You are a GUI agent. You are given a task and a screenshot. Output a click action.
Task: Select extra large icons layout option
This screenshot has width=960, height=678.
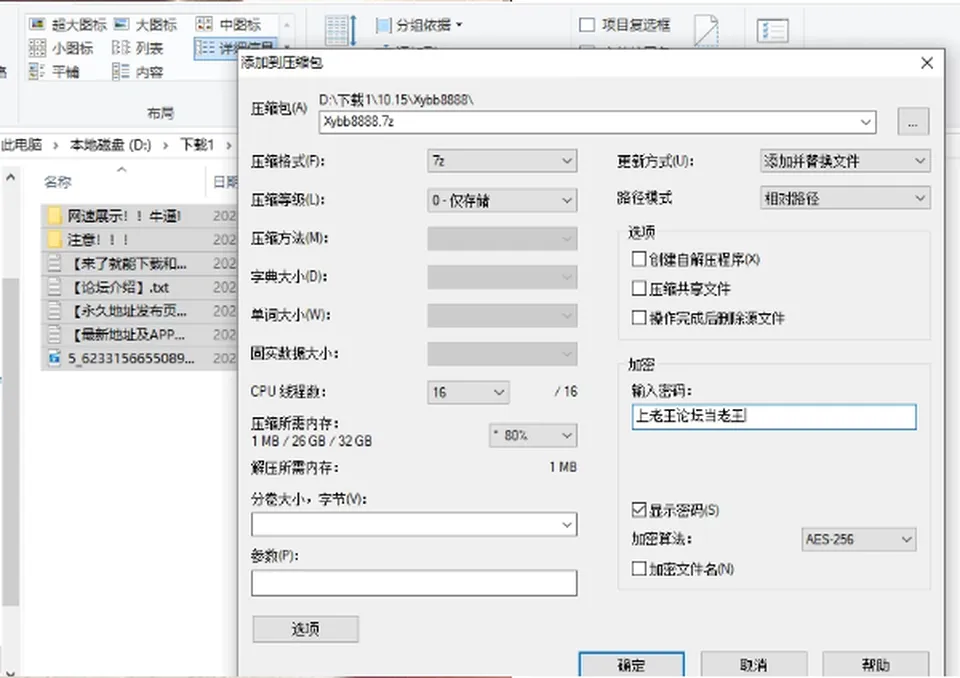click(67, 24)
